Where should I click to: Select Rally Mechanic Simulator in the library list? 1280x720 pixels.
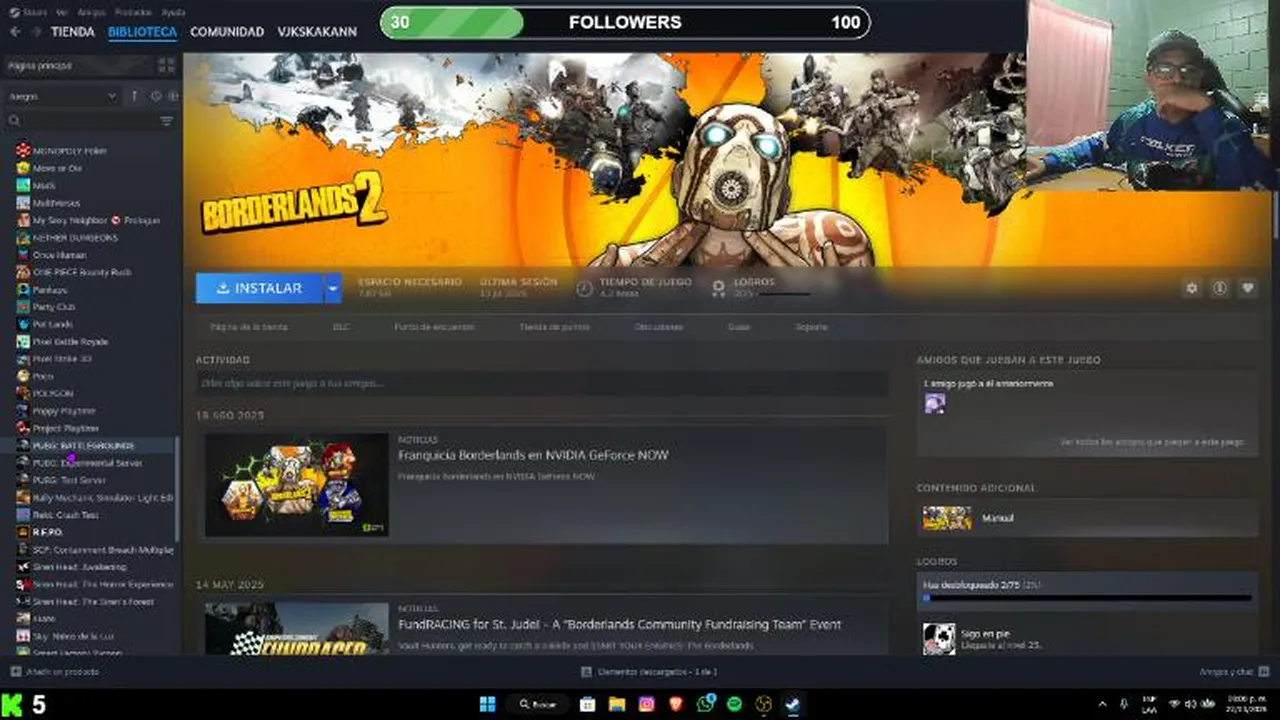94,498
